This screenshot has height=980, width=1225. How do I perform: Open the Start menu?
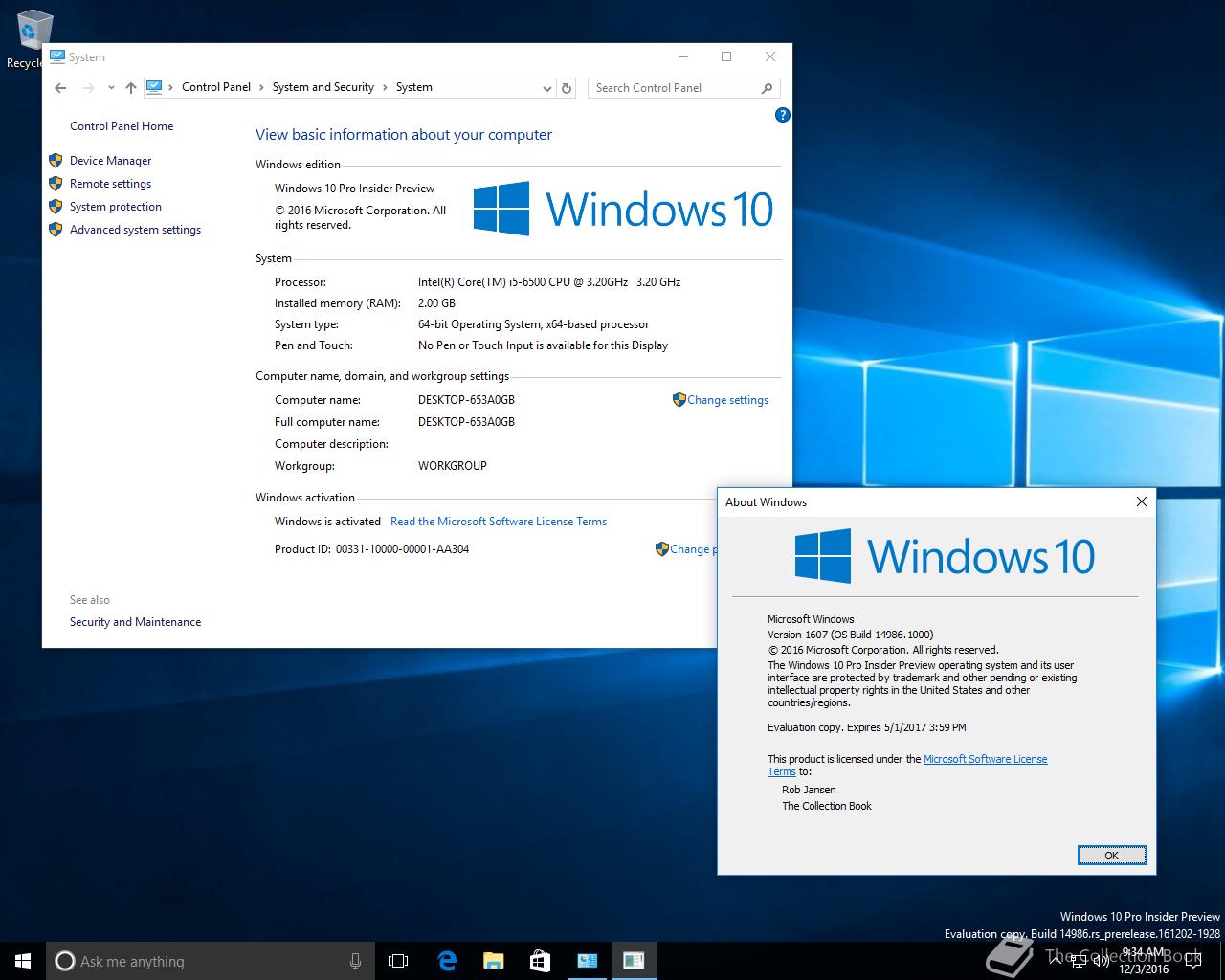click(23, 961)
